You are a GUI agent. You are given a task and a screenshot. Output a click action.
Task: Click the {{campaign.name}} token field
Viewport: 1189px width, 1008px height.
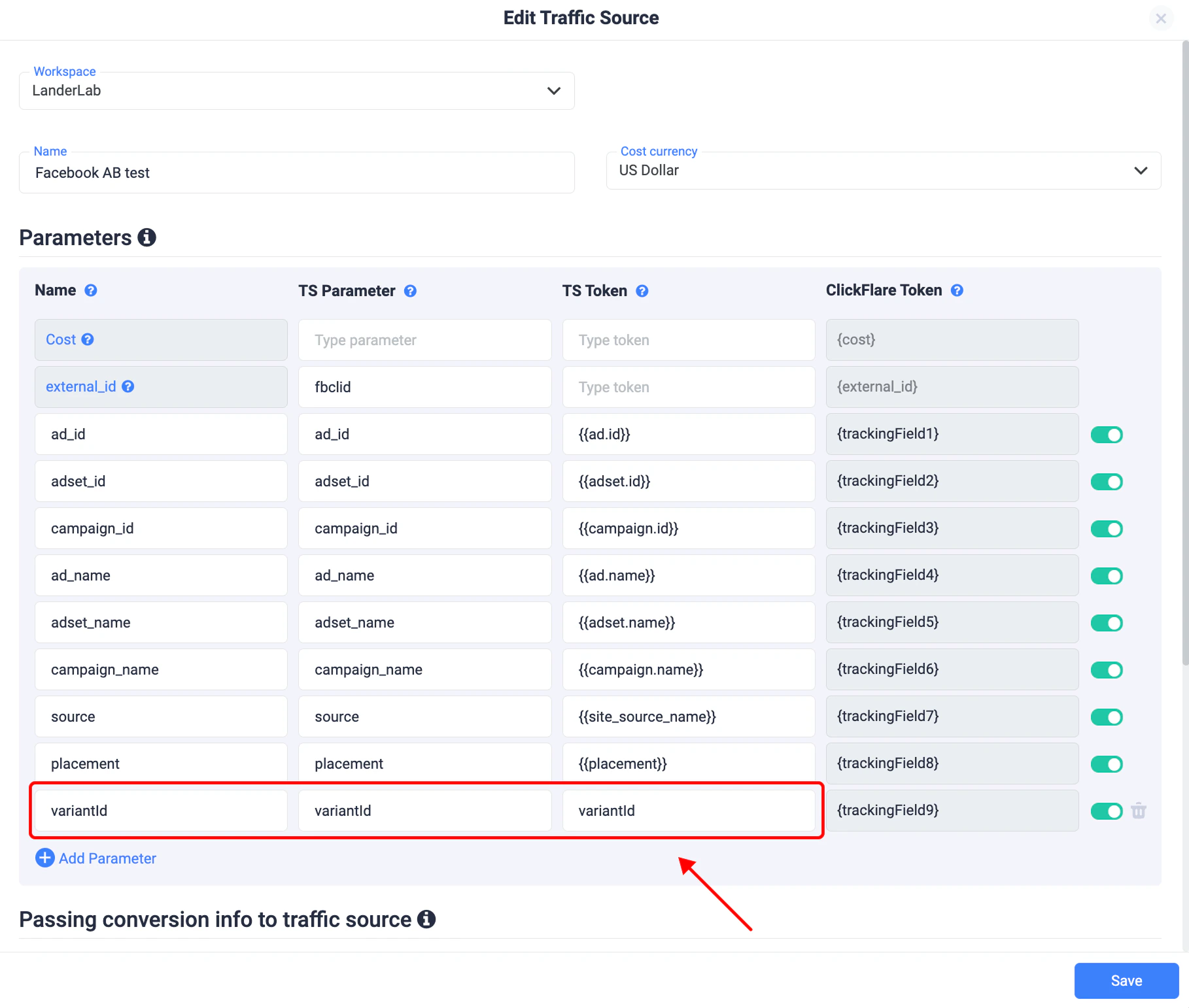click(x=689, y=669)
